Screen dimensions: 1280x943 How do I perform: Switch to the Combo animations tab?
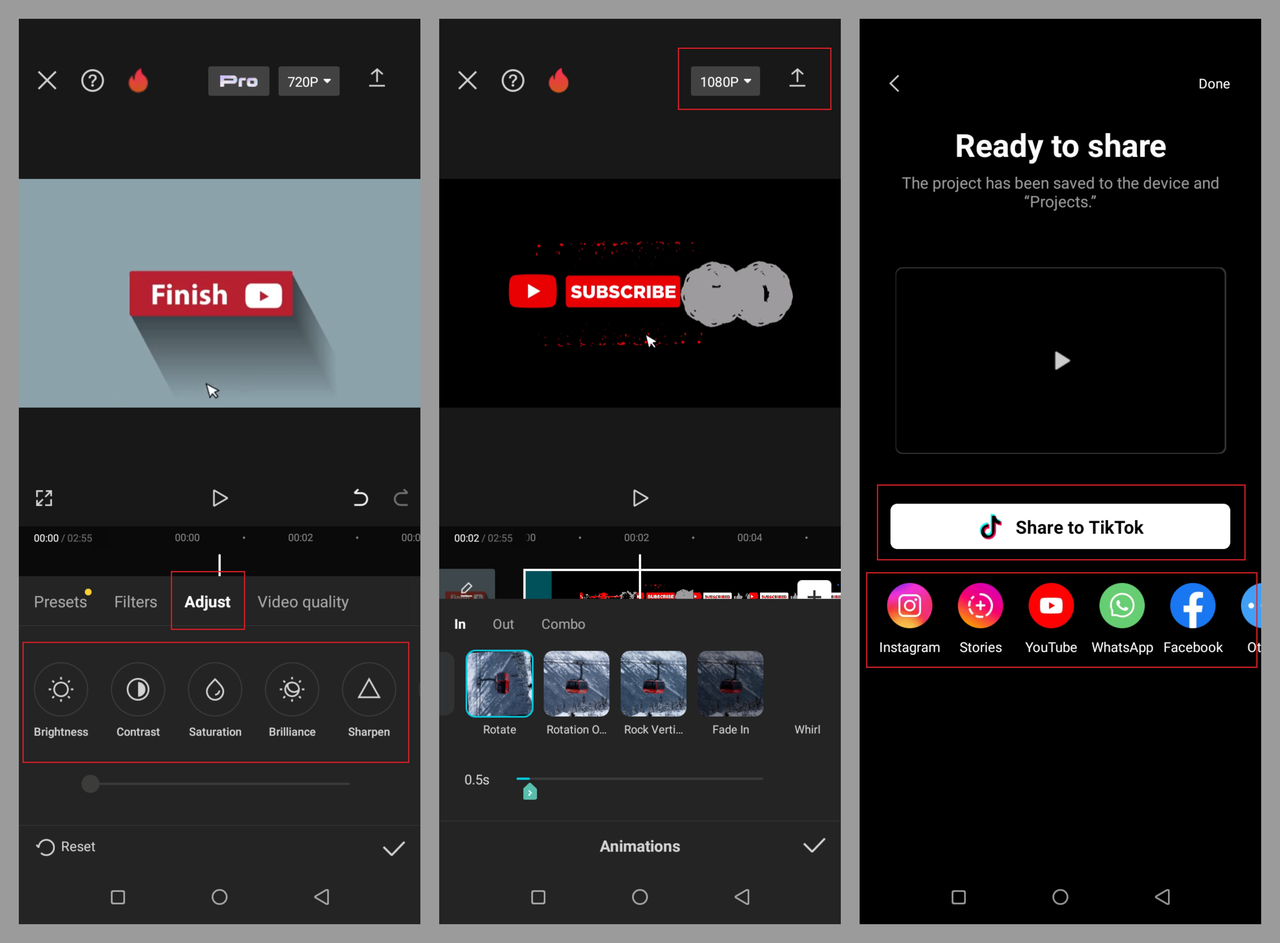point(563,623)
